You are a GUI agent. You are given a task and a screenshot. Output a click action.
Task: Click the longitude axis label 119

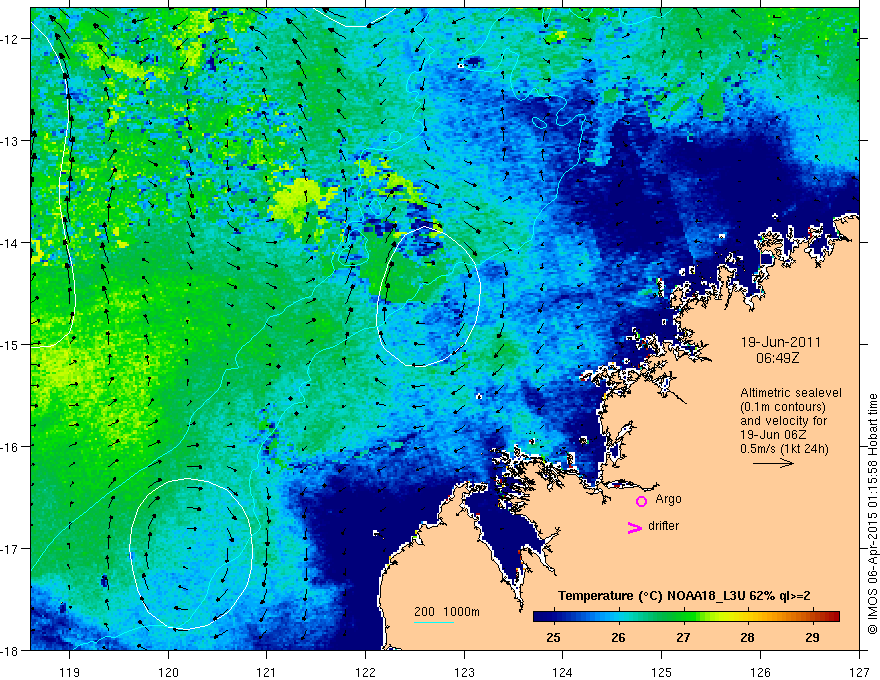(70, 672)
